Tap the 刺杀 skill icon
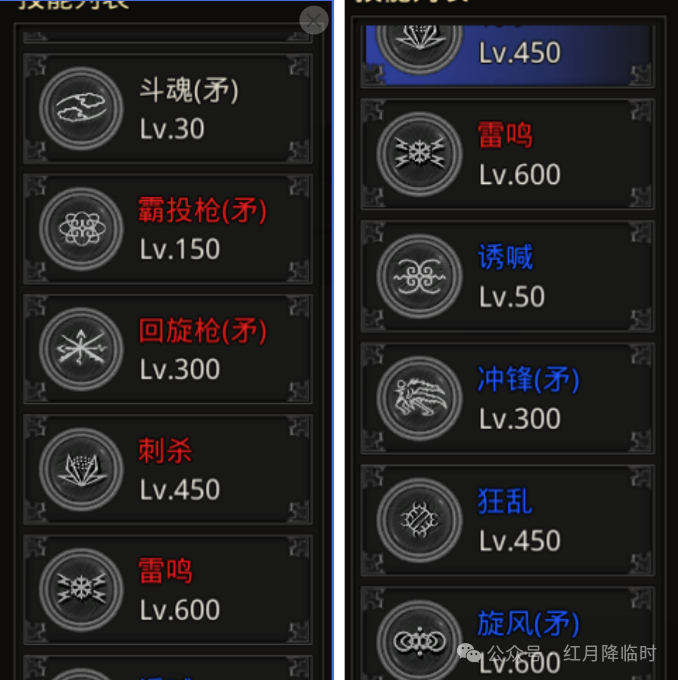This screenshot has width=678, height=680. (x=81, y=469)
